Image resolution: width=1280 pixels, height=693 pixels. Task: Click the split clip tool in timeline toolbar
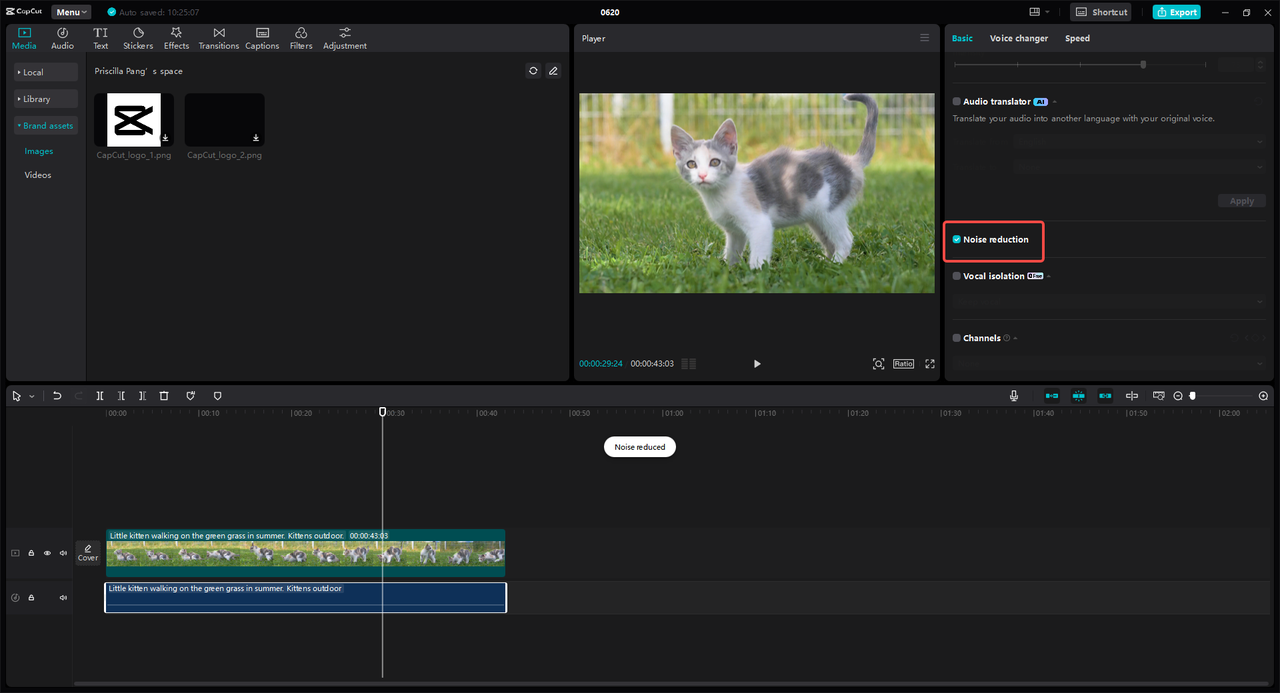[x=100, y=396]
